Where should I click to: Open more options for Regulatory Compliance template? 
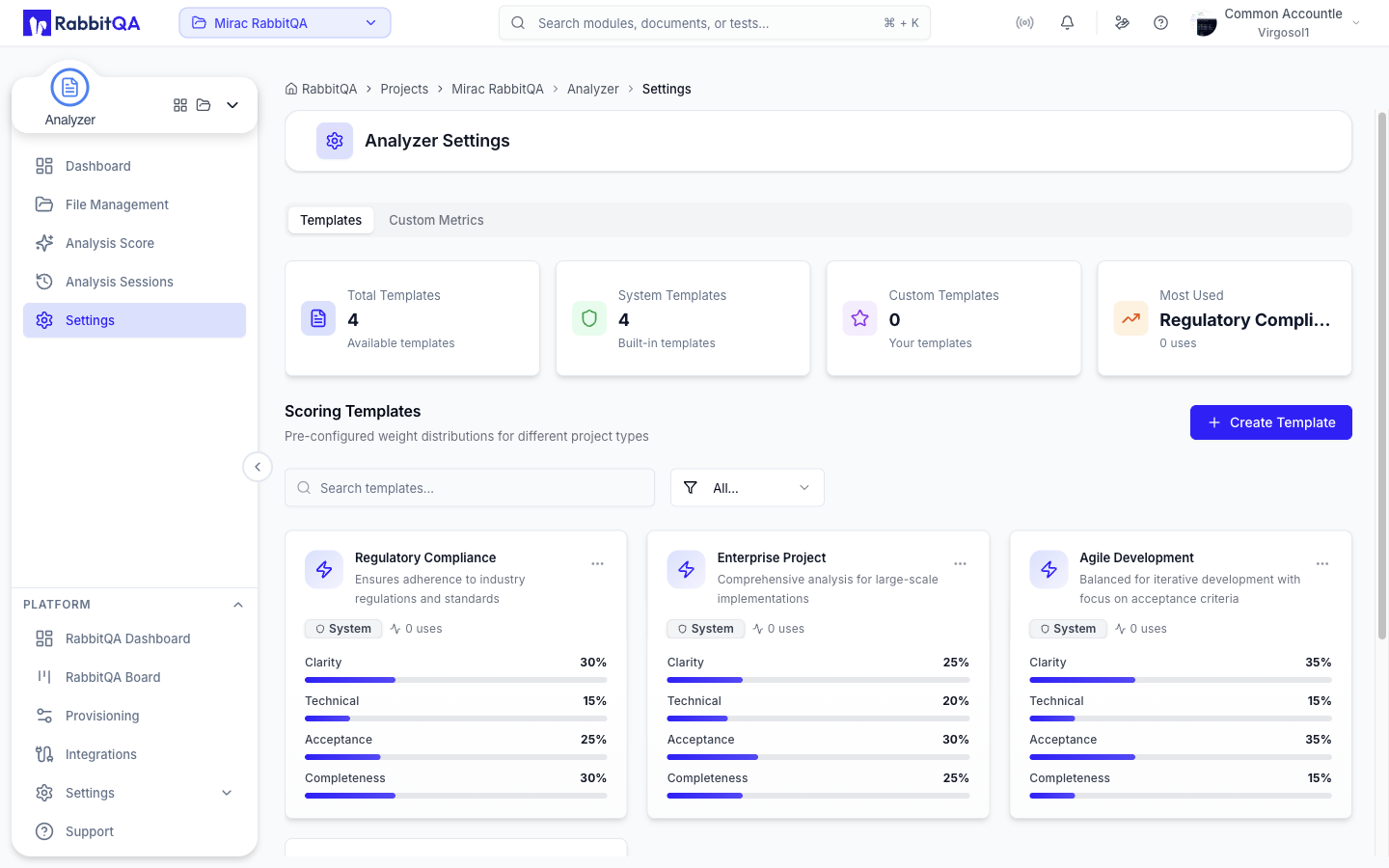(597, 563)
